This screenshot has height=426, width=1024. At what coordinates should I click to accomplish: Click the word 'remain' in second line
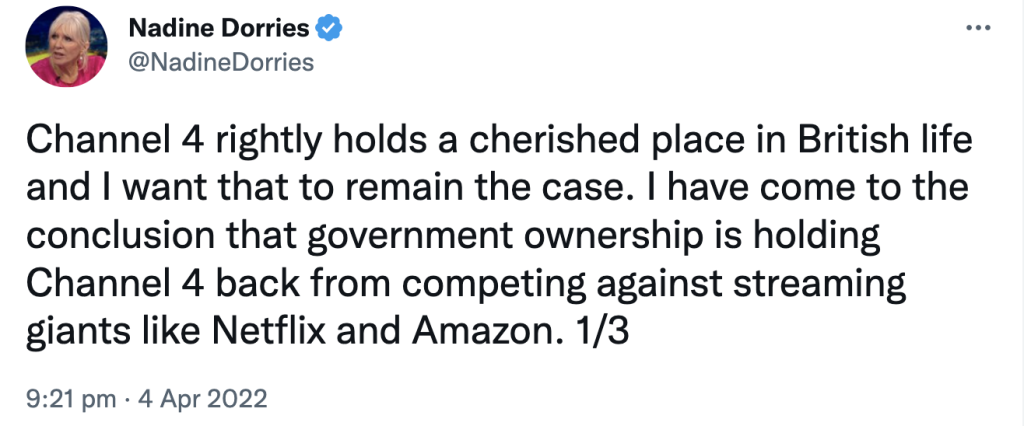click(381, 189)
